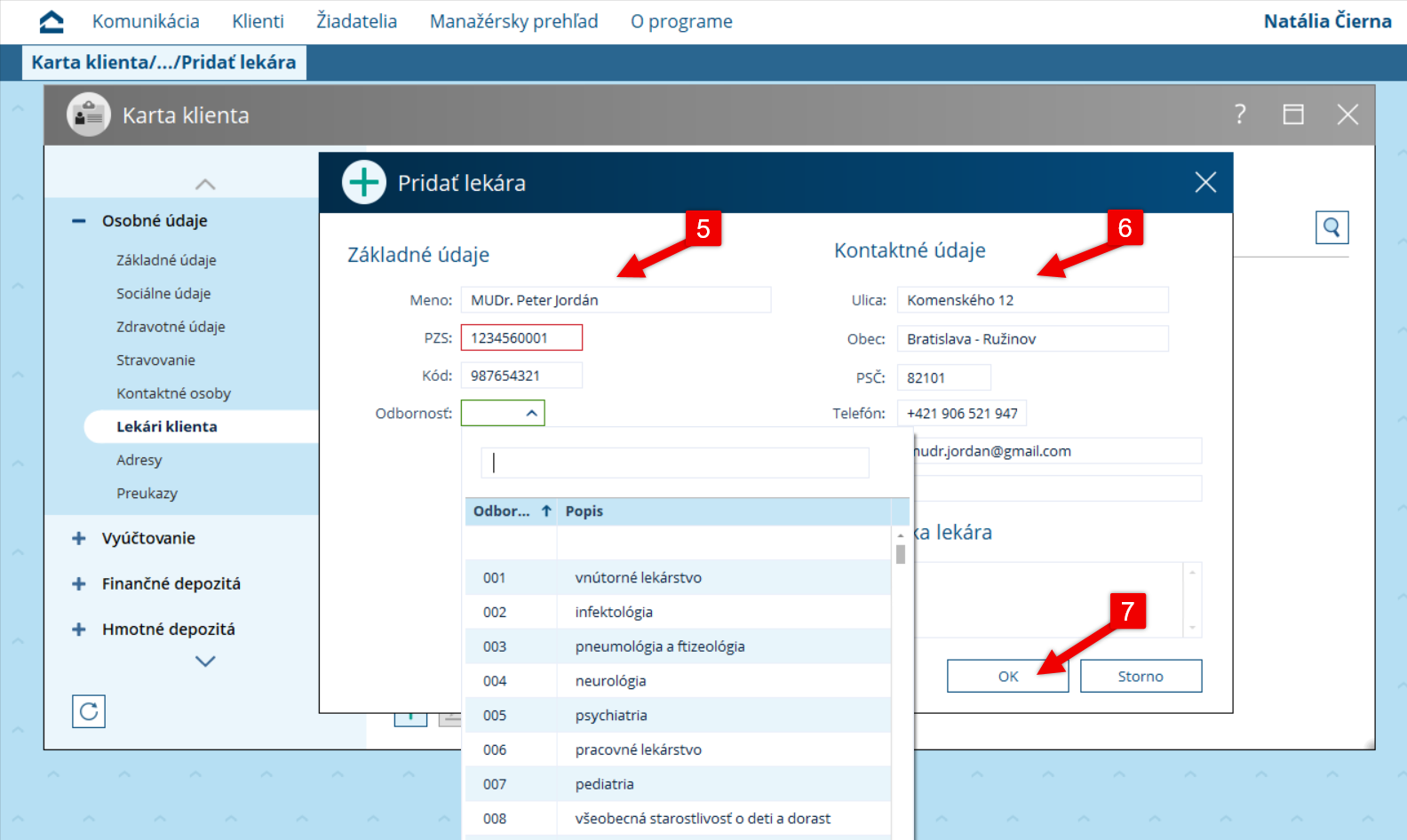This screenshot has height=840, width=1407.
Task: Click the Ulica input field
Action: [x=1032, y=300]
